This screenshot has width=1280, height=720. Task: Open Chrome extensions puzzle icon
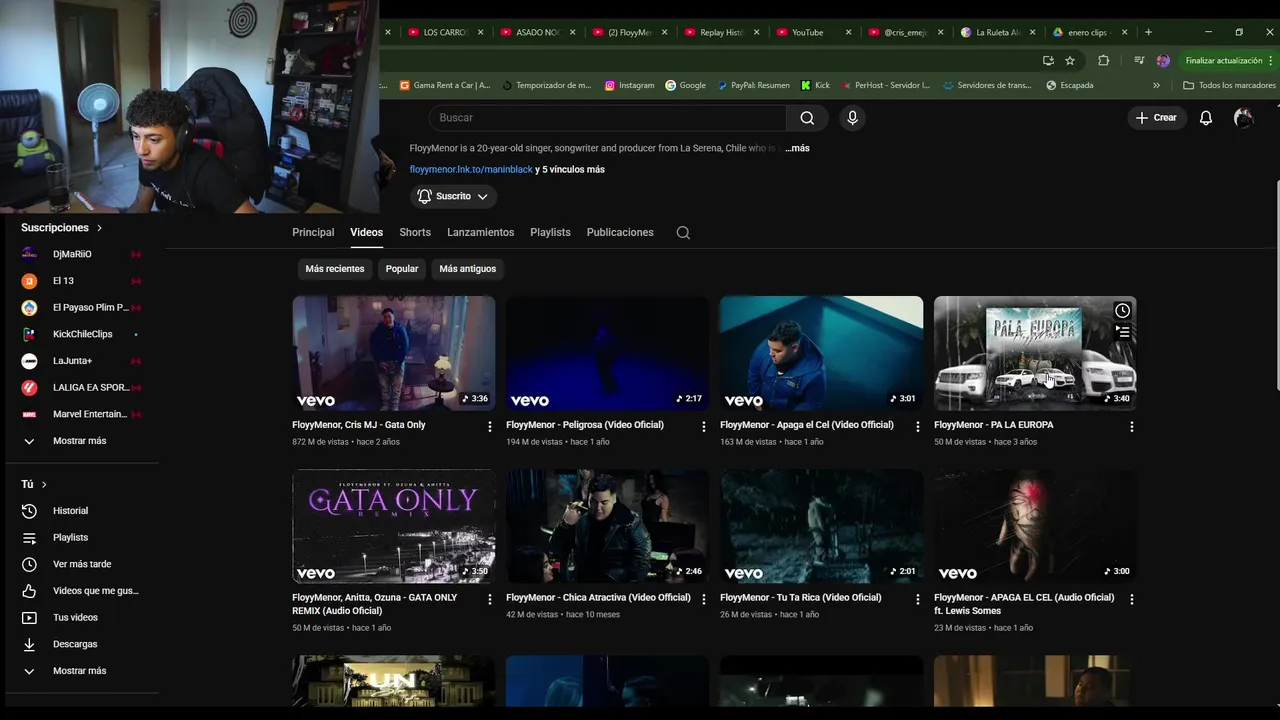tap(1103, 61)
